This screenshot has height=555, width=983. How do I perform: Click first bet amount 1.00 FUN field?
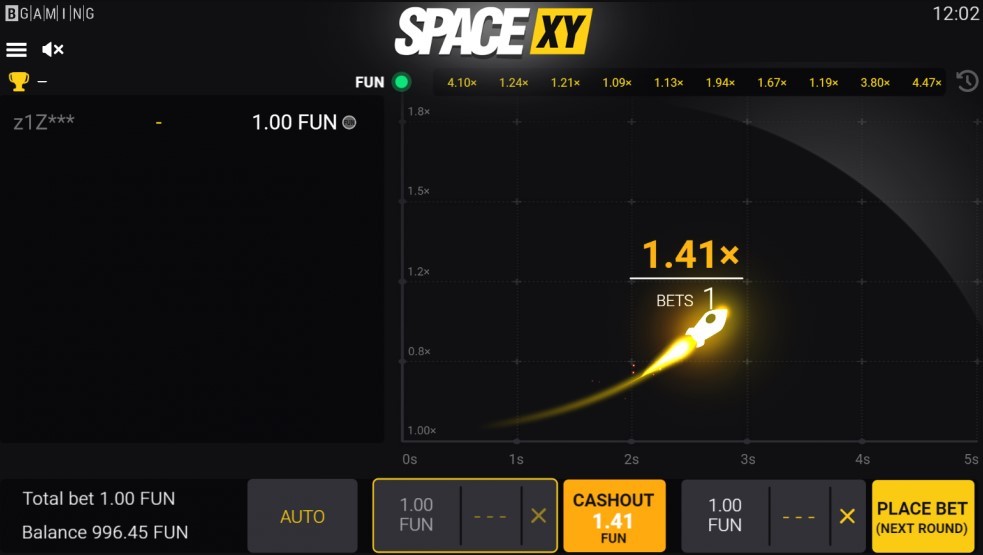tap(417, 515)
